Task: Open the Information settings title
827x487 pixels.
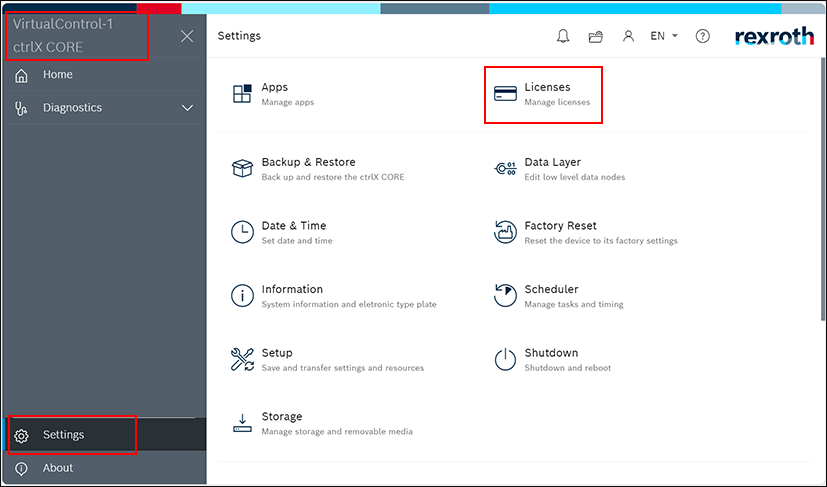Action: coord(292,289)
